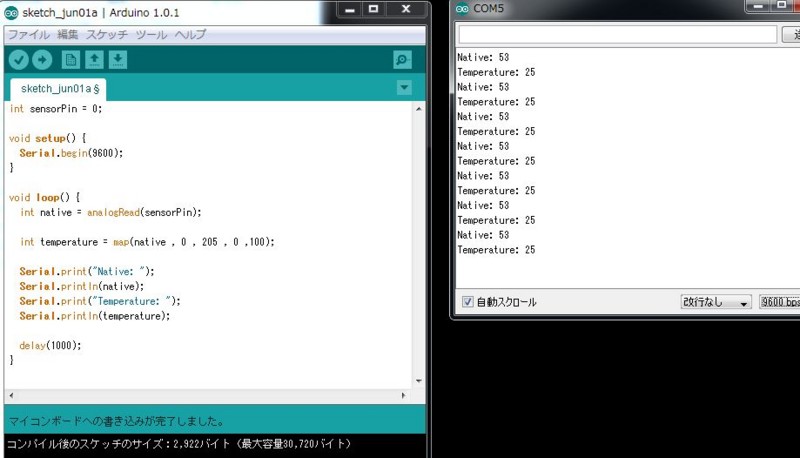
Task: Click the Verify checkmark button
Action: point(18,60)
